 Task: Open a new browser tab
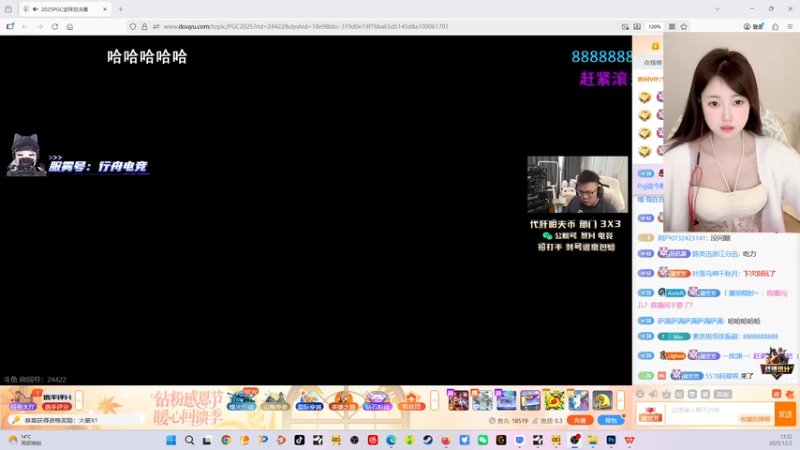click(120, 9)
